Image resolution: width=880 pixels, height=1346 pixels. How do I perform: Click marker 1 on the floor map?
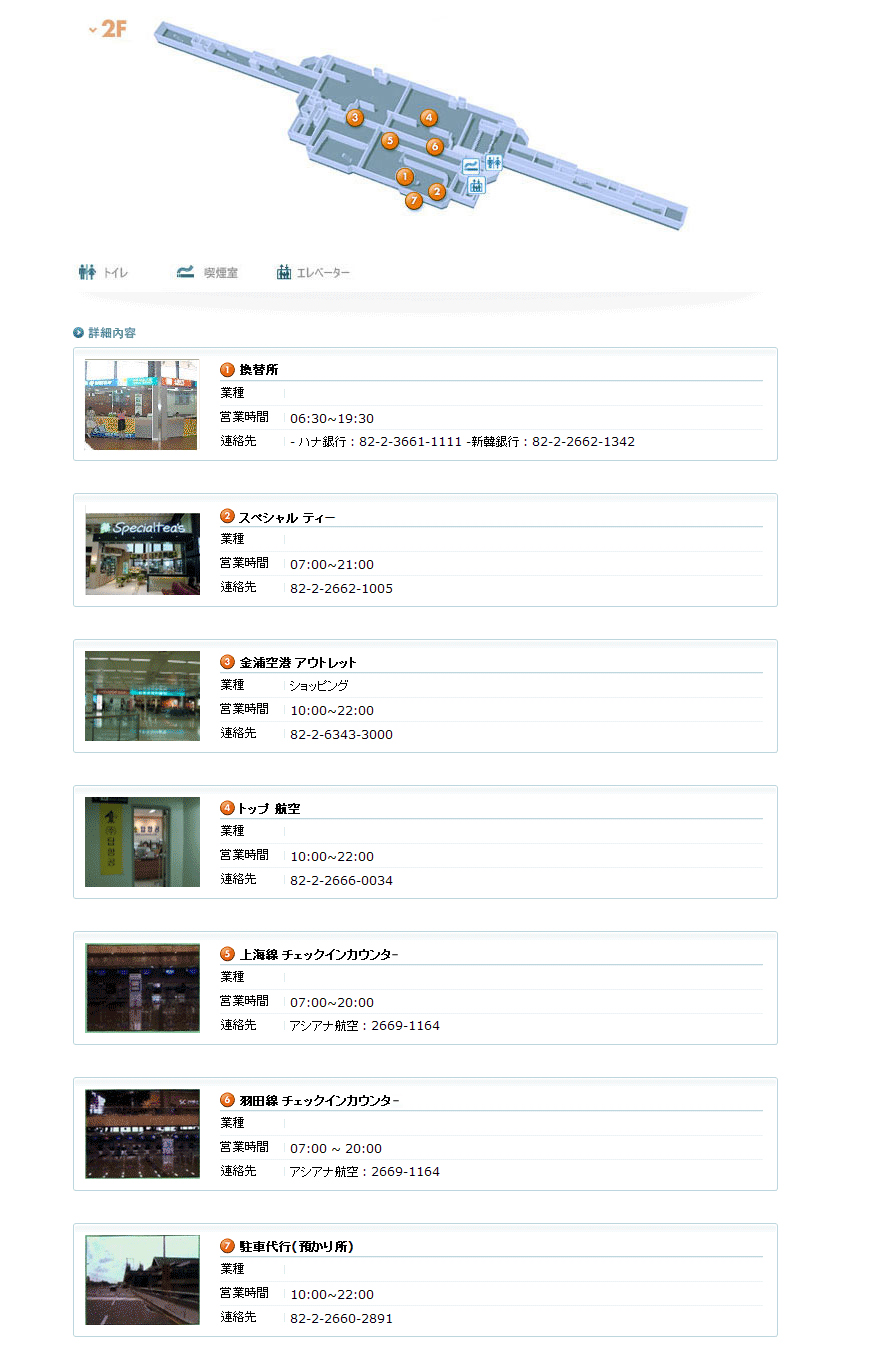pyautogui.click(x=404, y=177)
